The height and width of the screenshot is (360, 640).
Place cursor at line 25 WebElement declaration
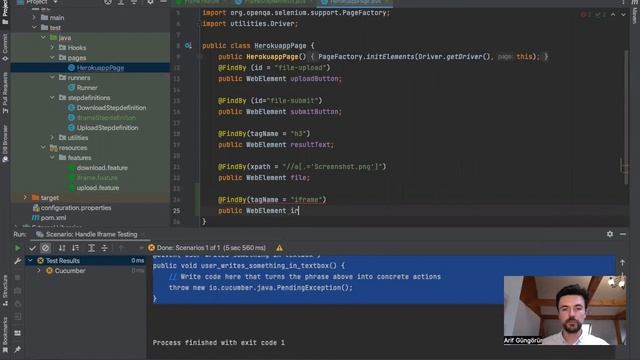[x=259, y=211]
